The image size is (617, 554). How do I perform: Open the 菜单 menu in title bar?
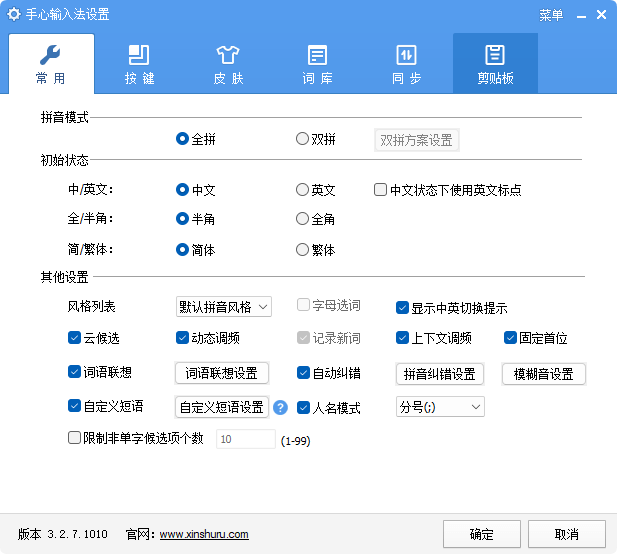[x=551, y=15]
